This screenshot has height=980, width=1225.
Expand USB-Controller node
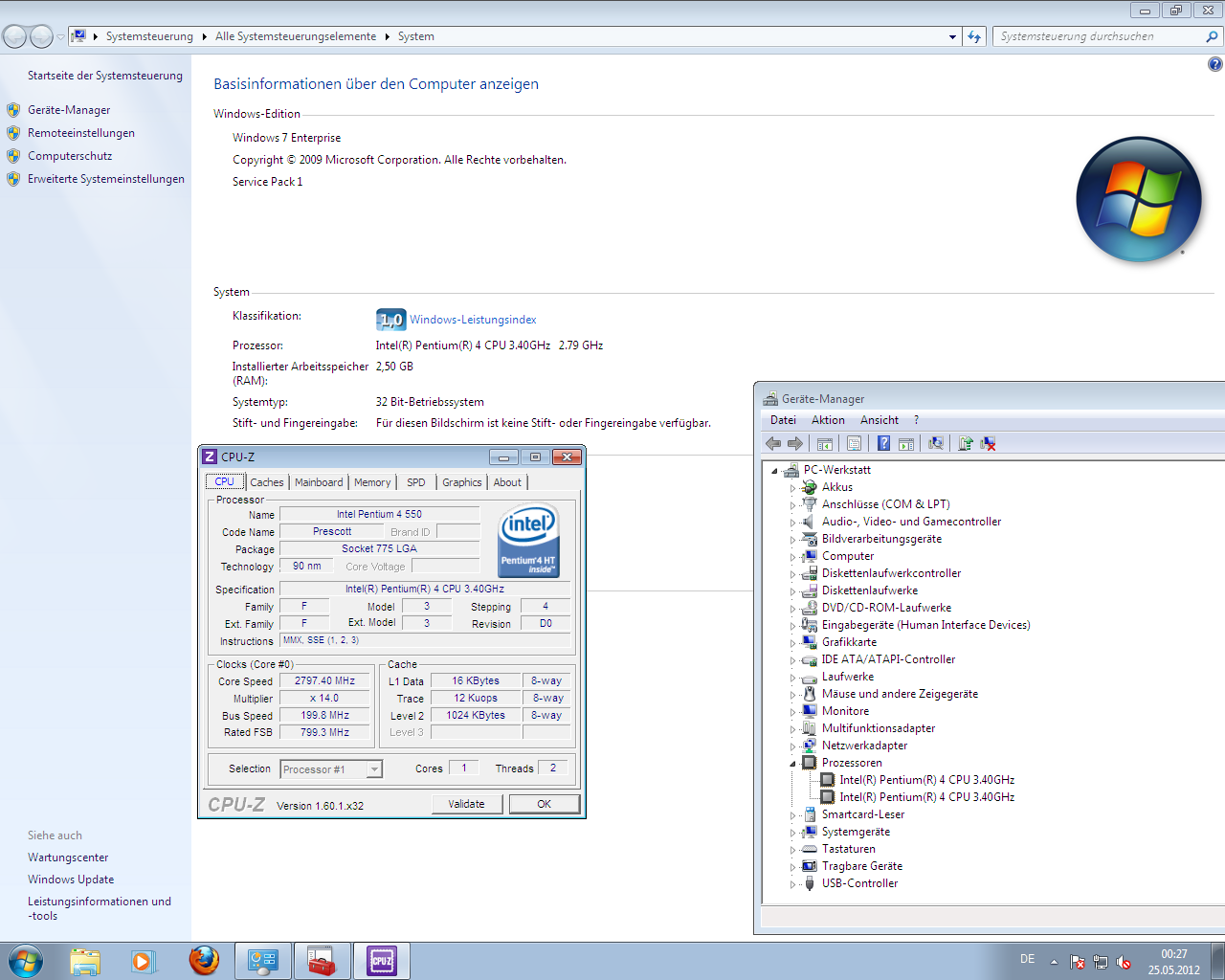pos(792,883)
